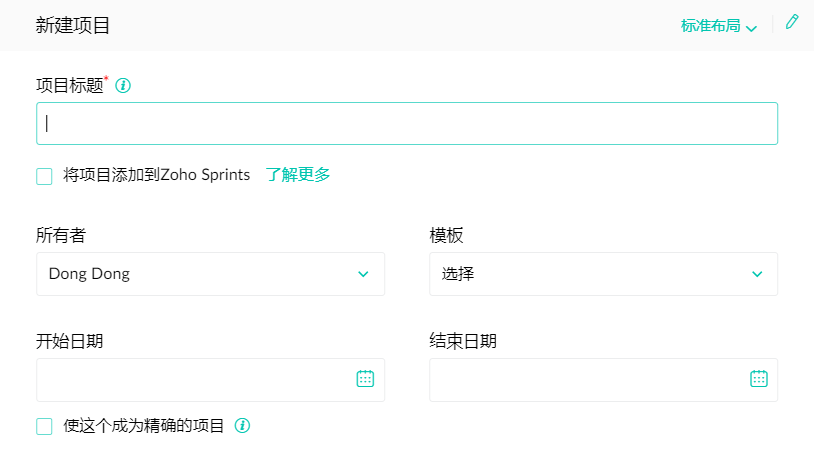
Task: Click the chevron arrow in 模板 field
Action: click(x=757, y=274)
